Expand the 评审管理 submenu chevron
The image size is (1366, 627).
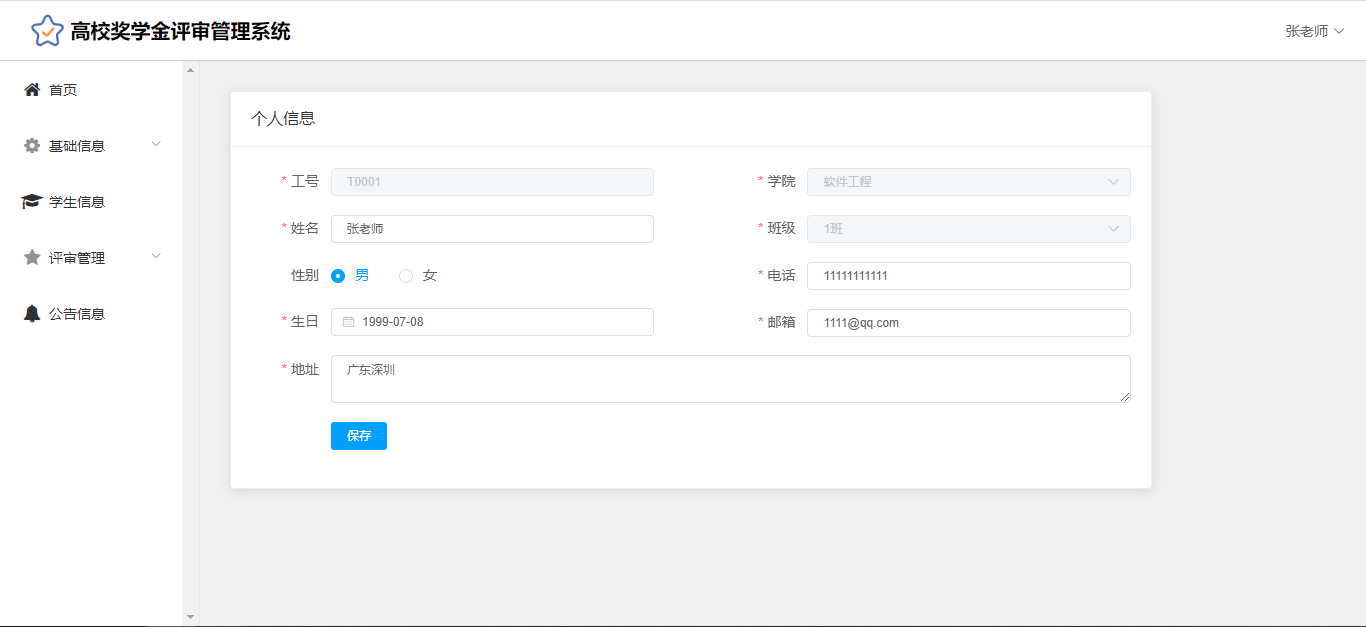[x=156, y=256]
